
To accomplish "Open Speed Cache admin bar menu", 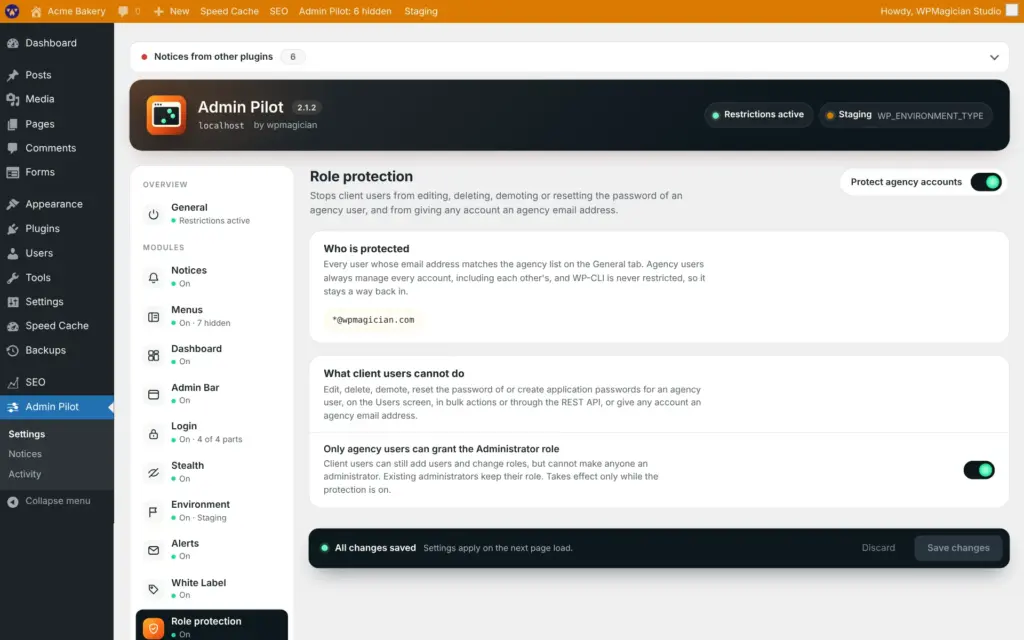I will 229,11.
